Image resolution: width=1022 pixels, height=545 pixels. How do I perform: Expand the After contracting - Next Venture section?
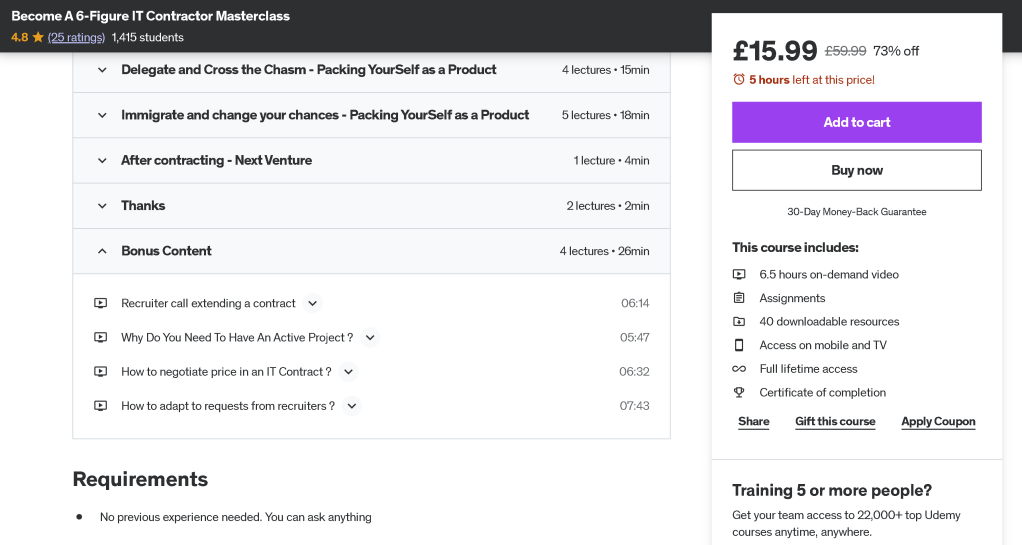tap(372, 160)
